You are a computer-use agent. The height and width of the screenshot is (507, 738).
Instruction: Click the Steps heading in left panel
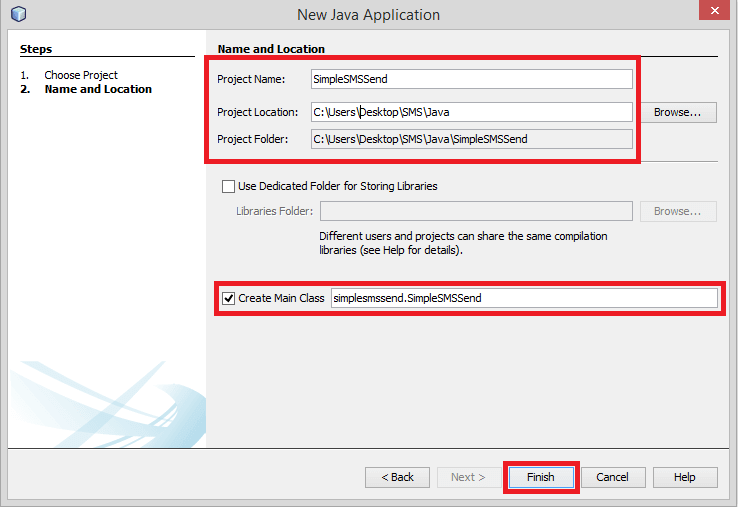(x=36, y=49)
